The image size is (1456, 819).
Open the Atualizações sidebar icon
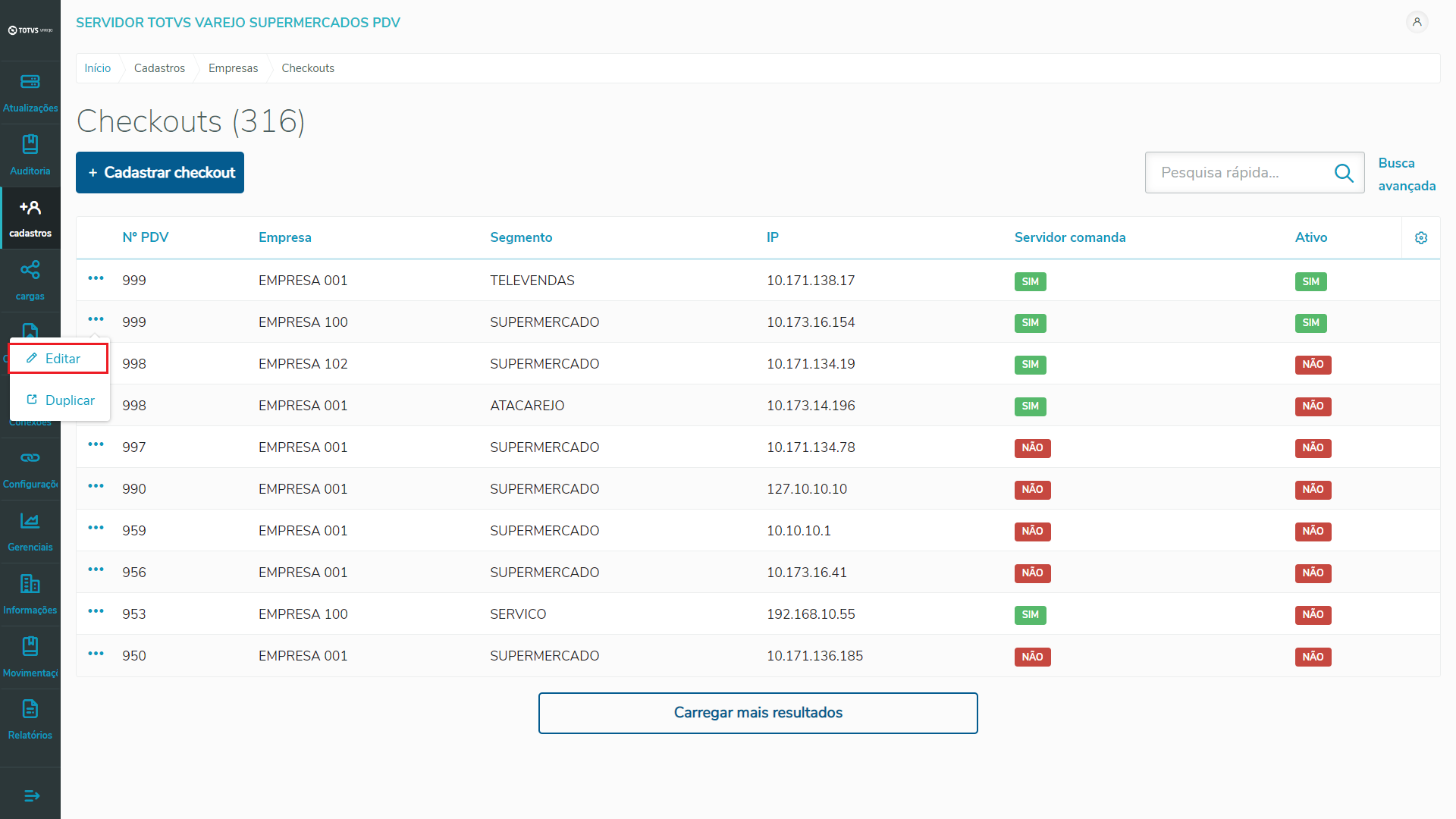(30, 82)
